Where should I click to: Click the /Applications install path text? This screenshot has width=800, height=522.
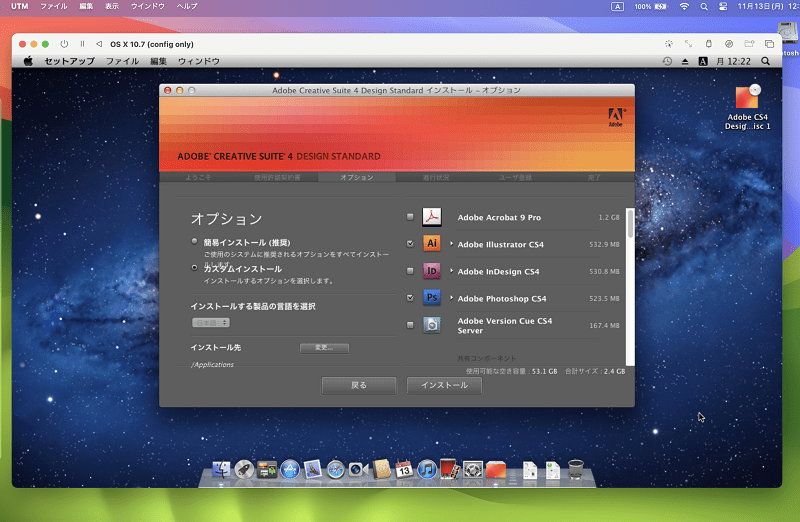(x=212, y=364)
